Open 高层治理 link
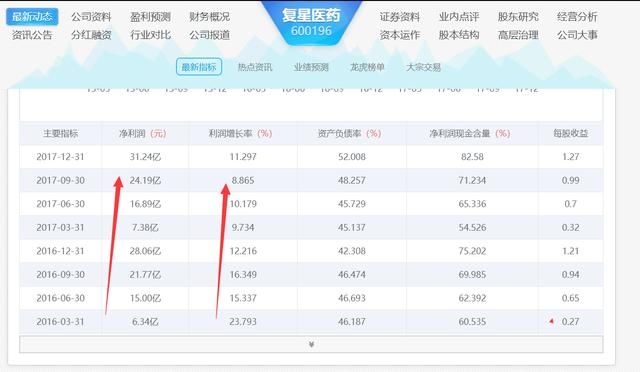Screen dimensions: 640x372 518,35
